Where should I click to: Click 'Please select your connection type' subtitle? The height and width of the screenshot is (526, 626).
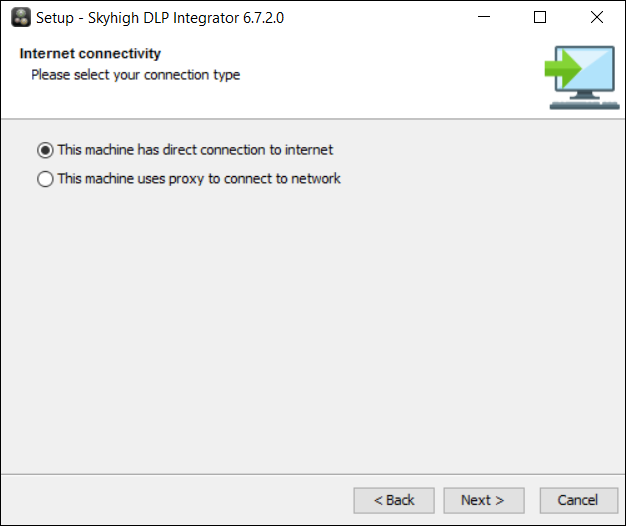pyautogui.click(x=135, y=74)
